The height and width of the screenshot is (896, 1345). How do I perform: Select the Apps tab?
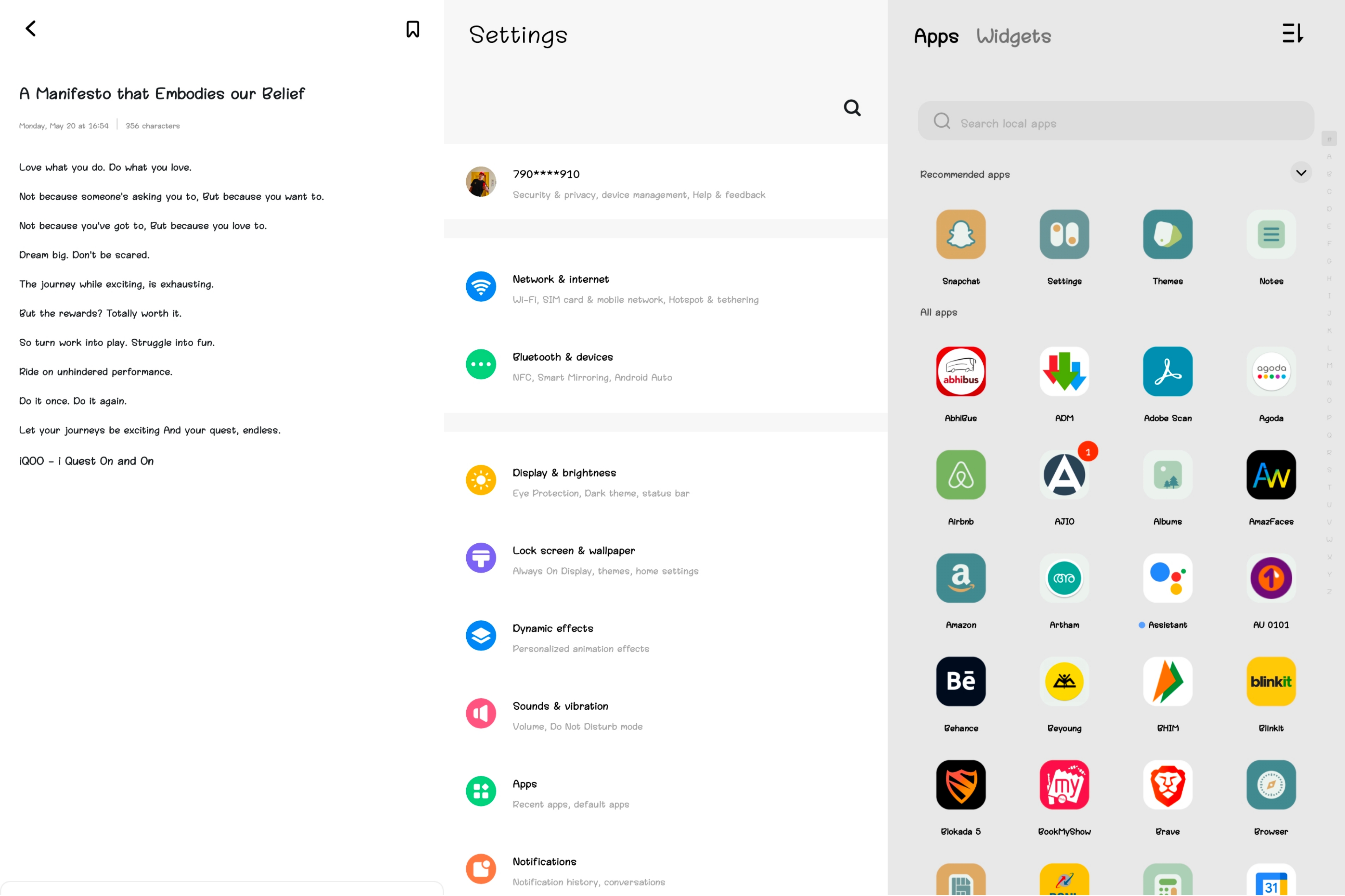pyautogui.click(x=936, y=36)
